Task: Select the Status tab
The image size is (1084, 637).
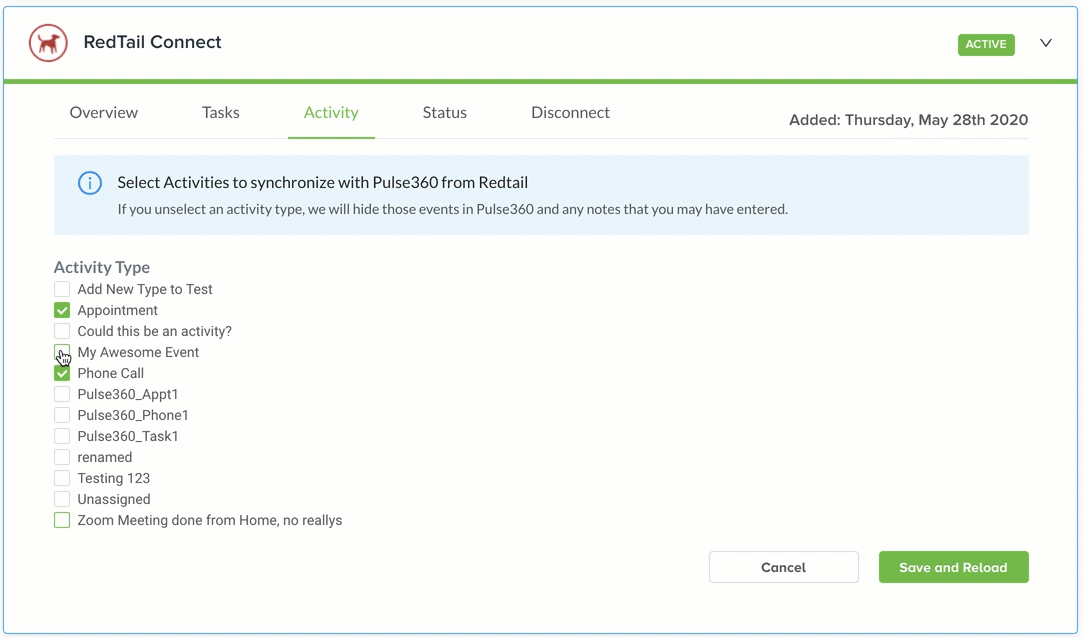Action: tap(445, 113)
